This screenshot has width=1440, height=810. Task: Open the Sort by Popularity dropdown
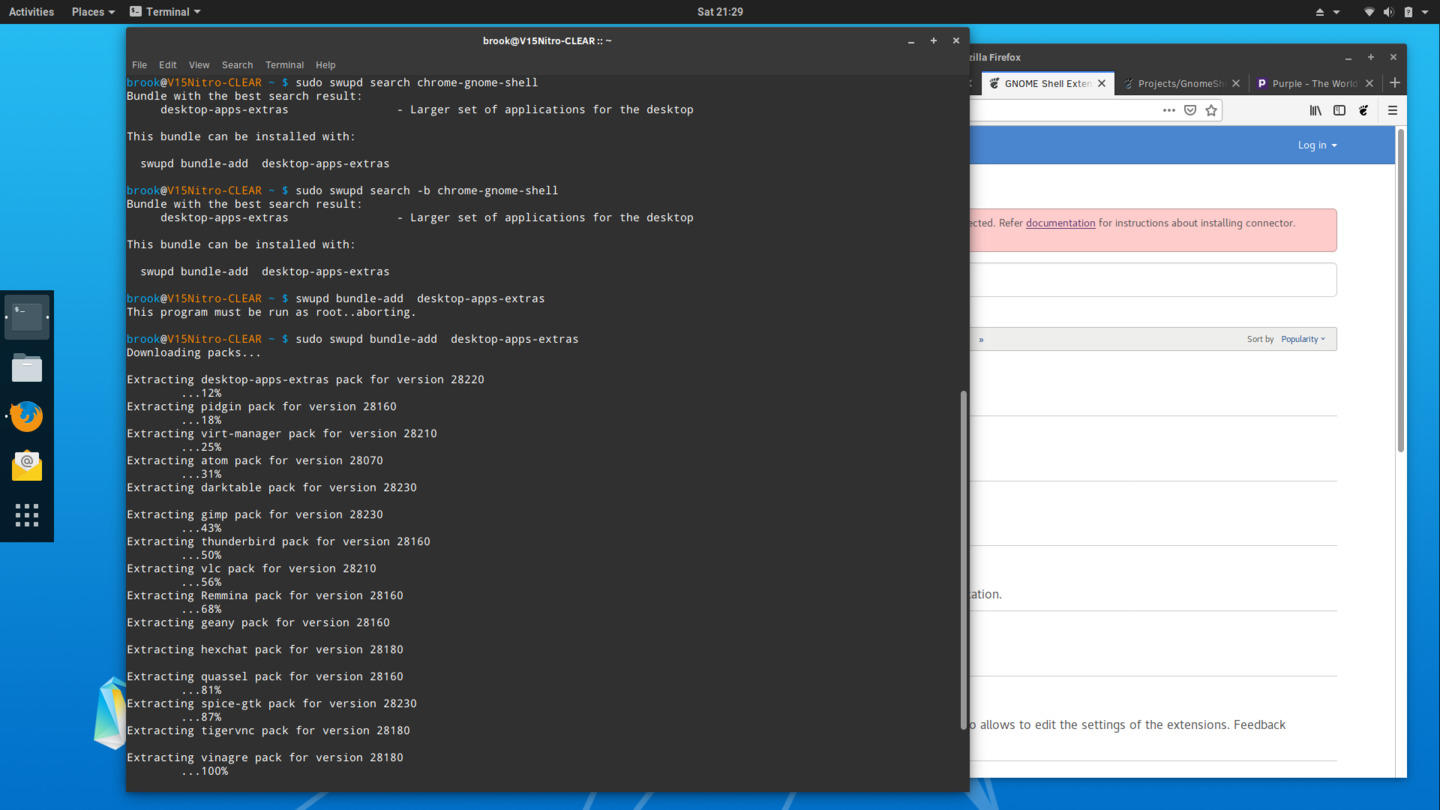pyautogui.click(x=1303, y=339)
